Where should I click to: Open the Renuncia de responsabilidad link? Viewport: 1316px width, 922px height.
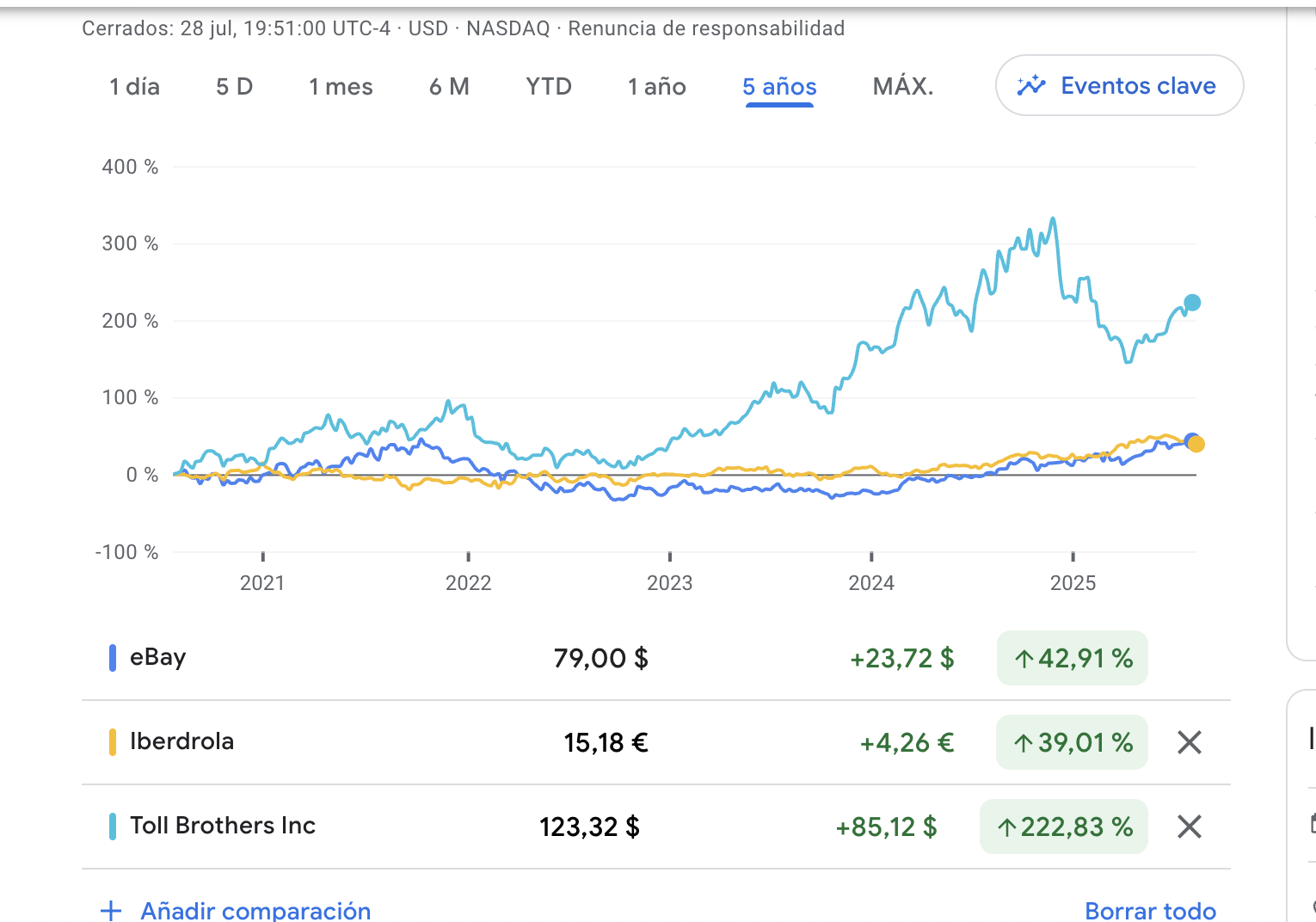tap(706, 28)
